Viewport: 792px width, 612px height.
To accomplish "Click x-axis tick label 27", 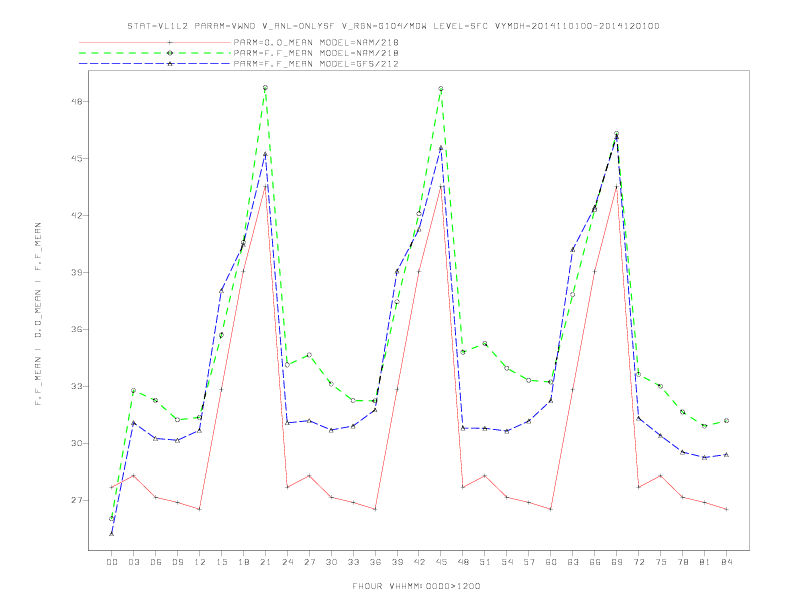I will [x=309, y=562].
